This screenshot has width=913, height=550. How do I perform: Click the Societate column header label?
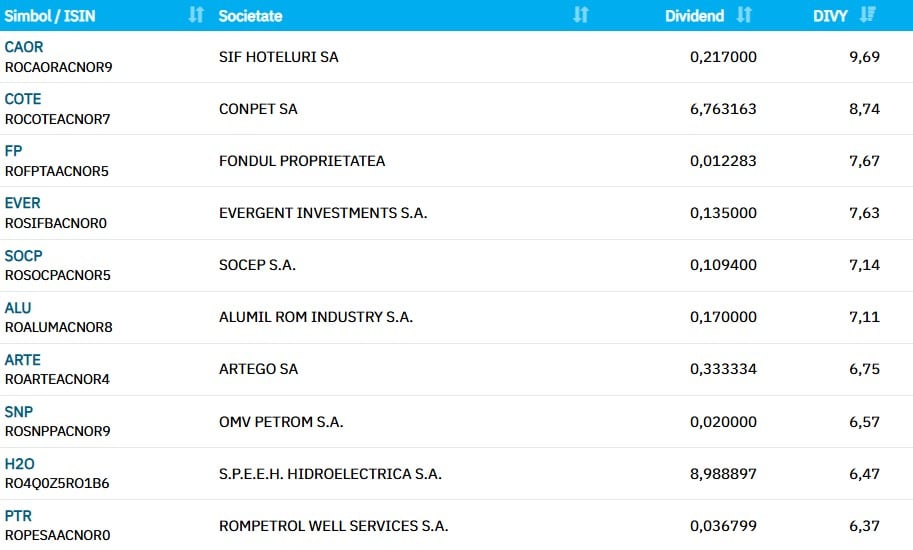[250, 16]
